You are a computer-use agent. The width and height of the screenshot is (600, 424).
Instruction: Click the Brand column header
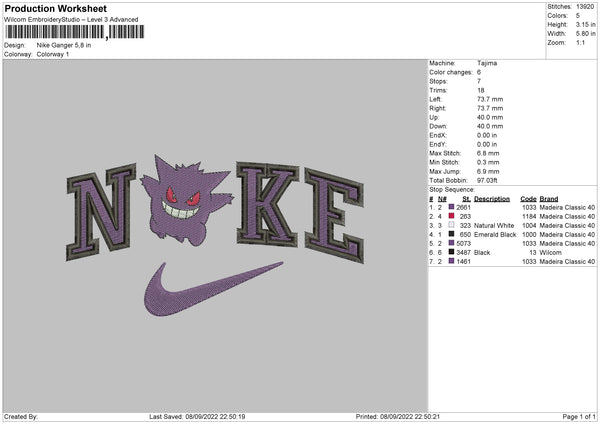pyautogui.click(x=549, y=199)
